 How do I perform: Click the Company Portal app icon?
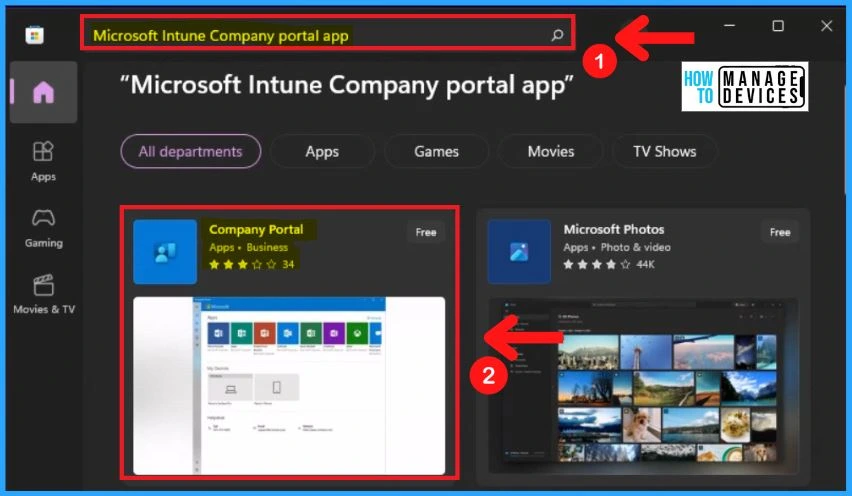165,252
